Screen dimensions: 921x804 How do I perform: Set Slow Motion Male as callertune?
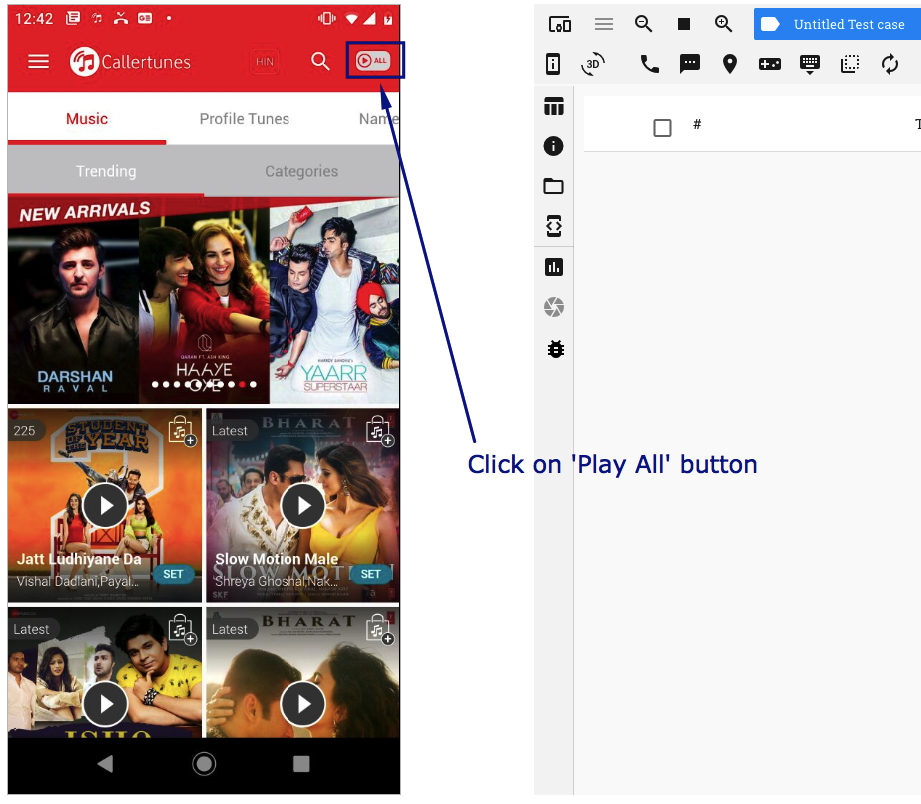point(371,574)
